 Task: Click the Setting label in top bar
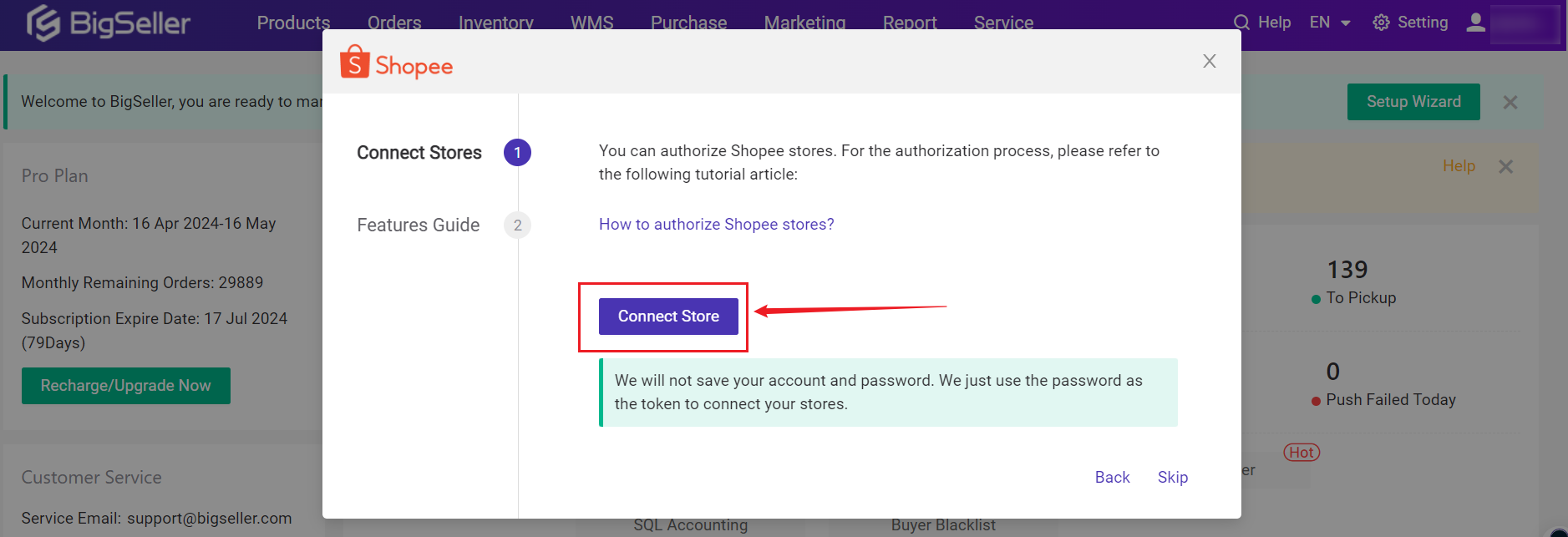pos(1423,23)
